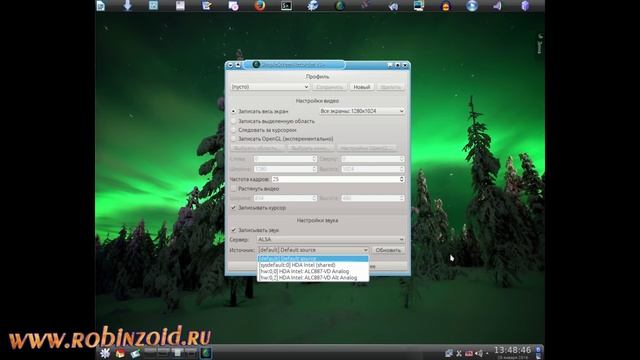
Task: Click the 'Обновить' refresh button
Action: click(388, 250)
